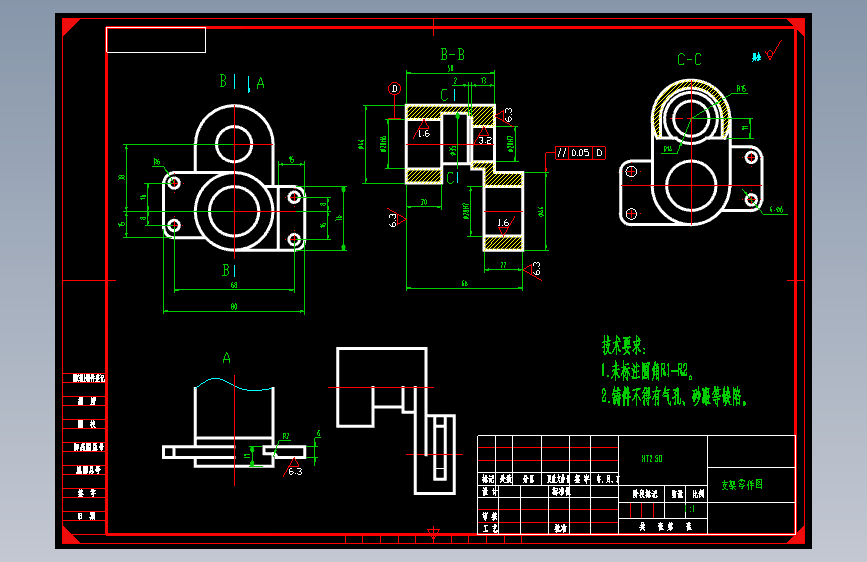Select the 技术要求 heading text
This screenshot has height=562, width=867.
[x=624, y=346]
